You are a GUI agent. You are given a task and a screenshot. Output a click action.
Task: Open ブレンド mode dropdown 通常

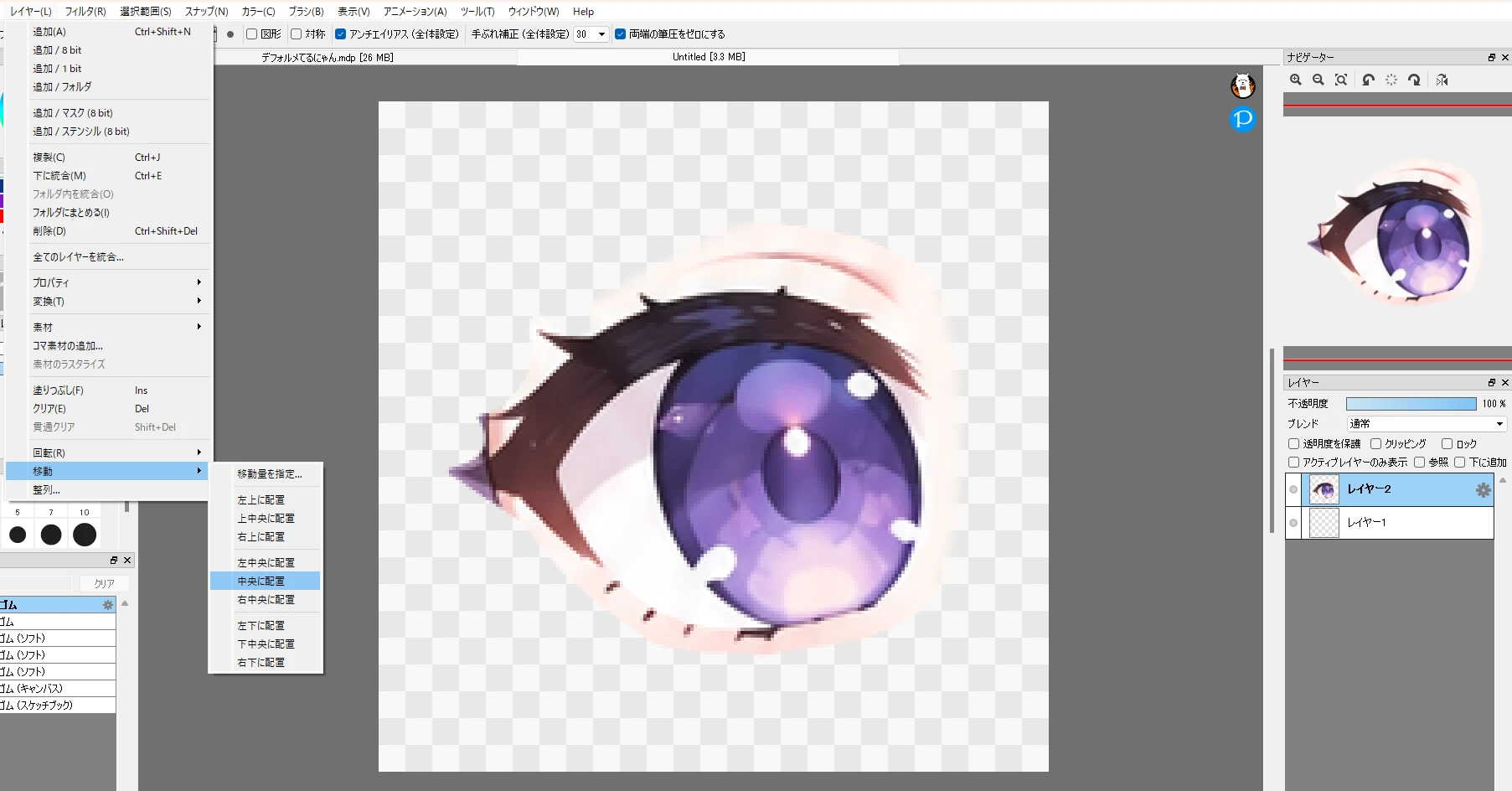tap(1427, 424)
